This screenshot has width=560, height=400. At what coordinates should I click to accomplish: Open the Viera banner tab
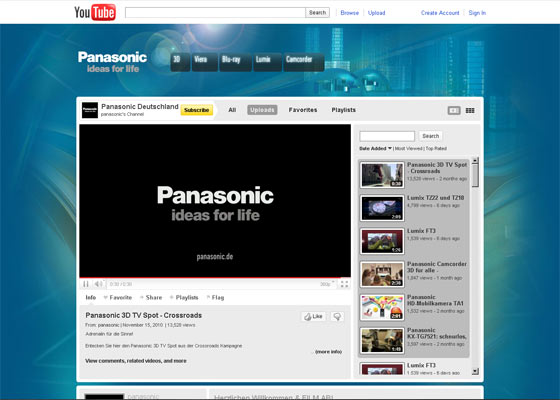205,62
